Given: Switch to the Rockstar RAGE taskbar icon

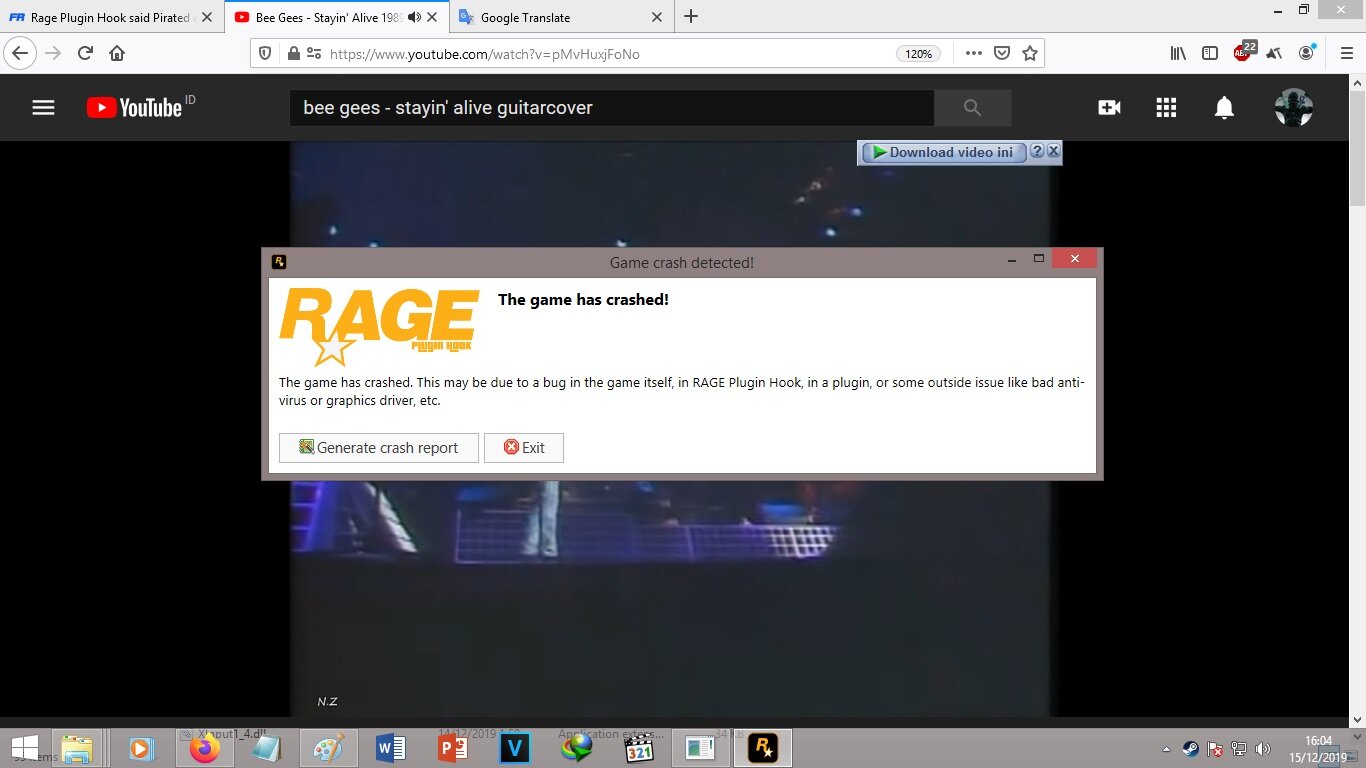Looking at the screenshot, I should [x=763, y=748].
